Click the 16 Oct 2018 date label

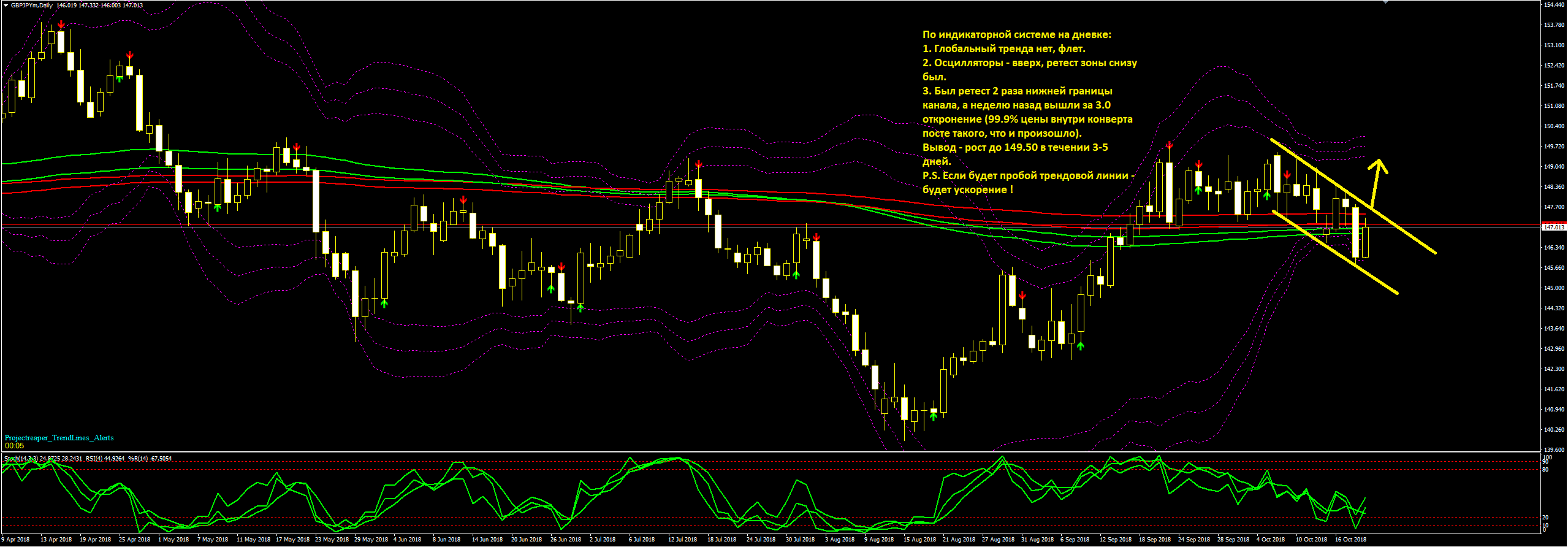point(1351,540)
